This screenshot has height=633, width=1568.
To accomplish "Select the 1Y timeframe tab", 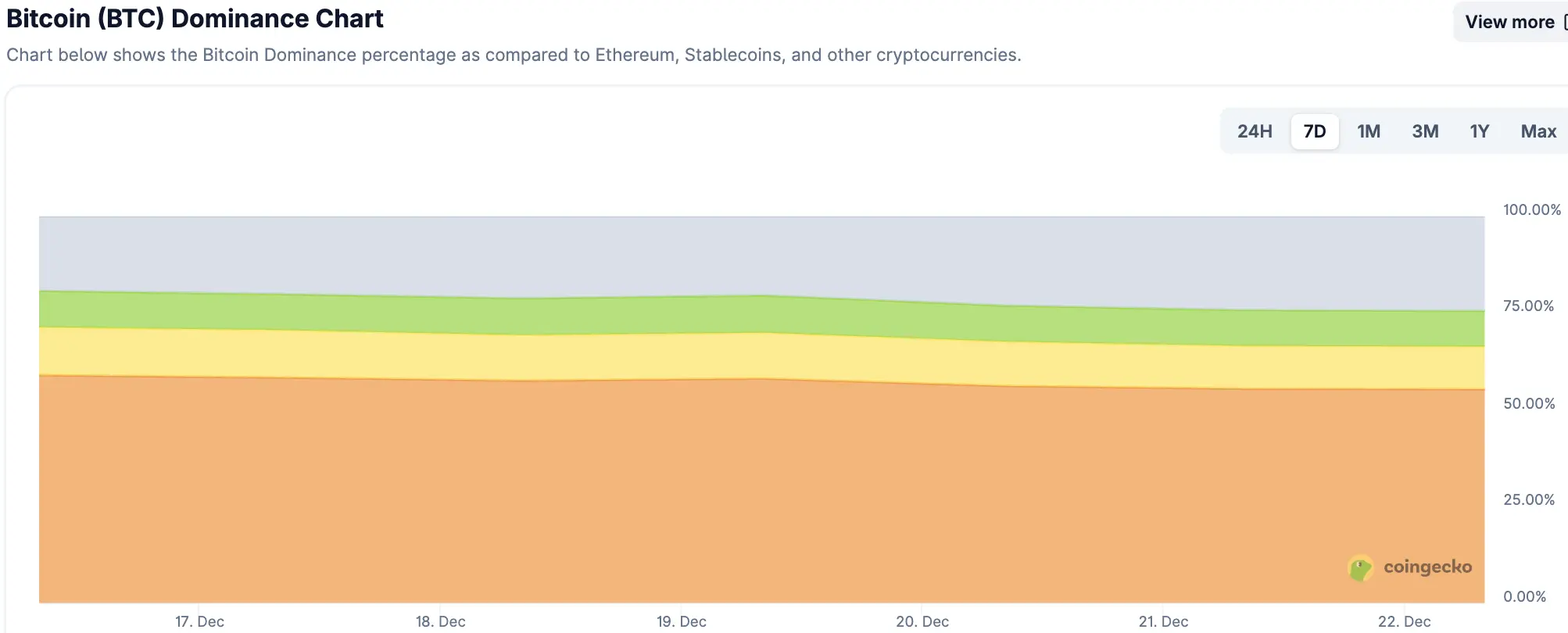I will pyautogui.click(x=1478, y=131).
